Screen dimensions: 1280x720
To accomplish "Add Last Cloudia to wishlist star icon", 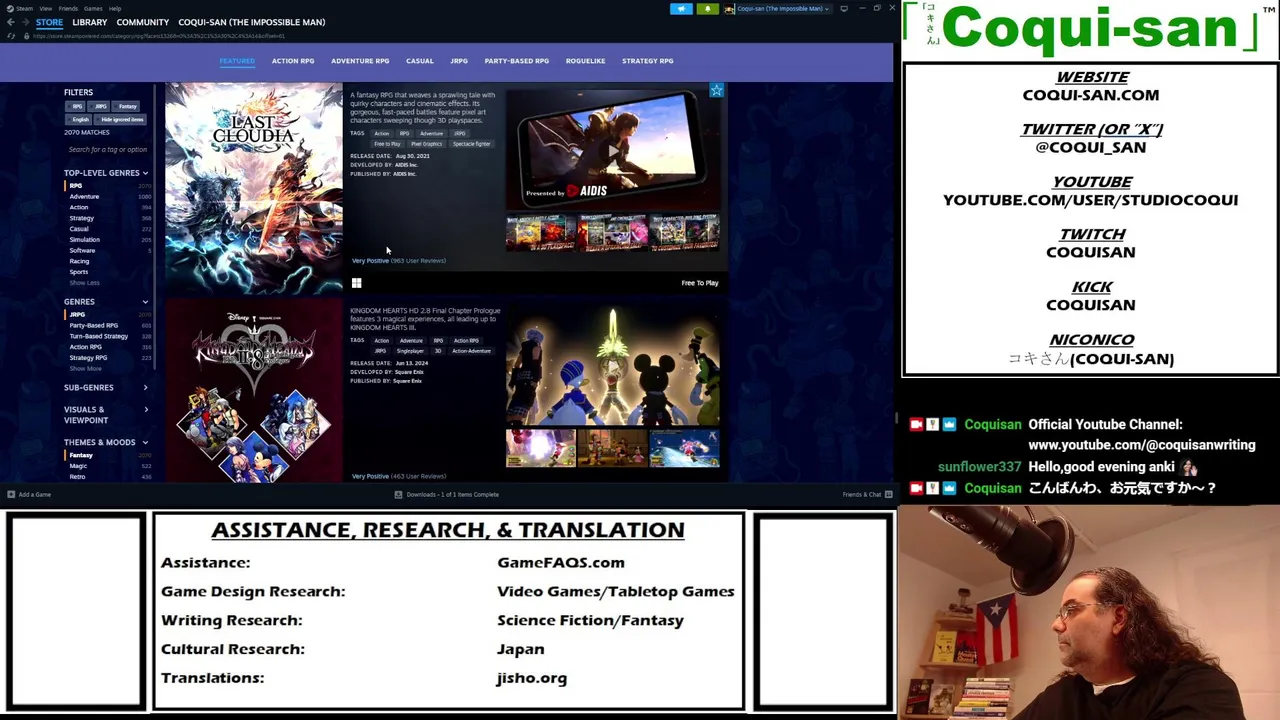I will pos(716,91).
